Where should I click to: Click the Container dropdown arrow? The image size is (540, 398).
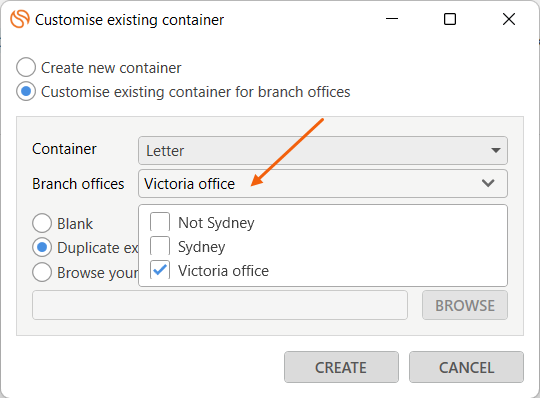496,150
